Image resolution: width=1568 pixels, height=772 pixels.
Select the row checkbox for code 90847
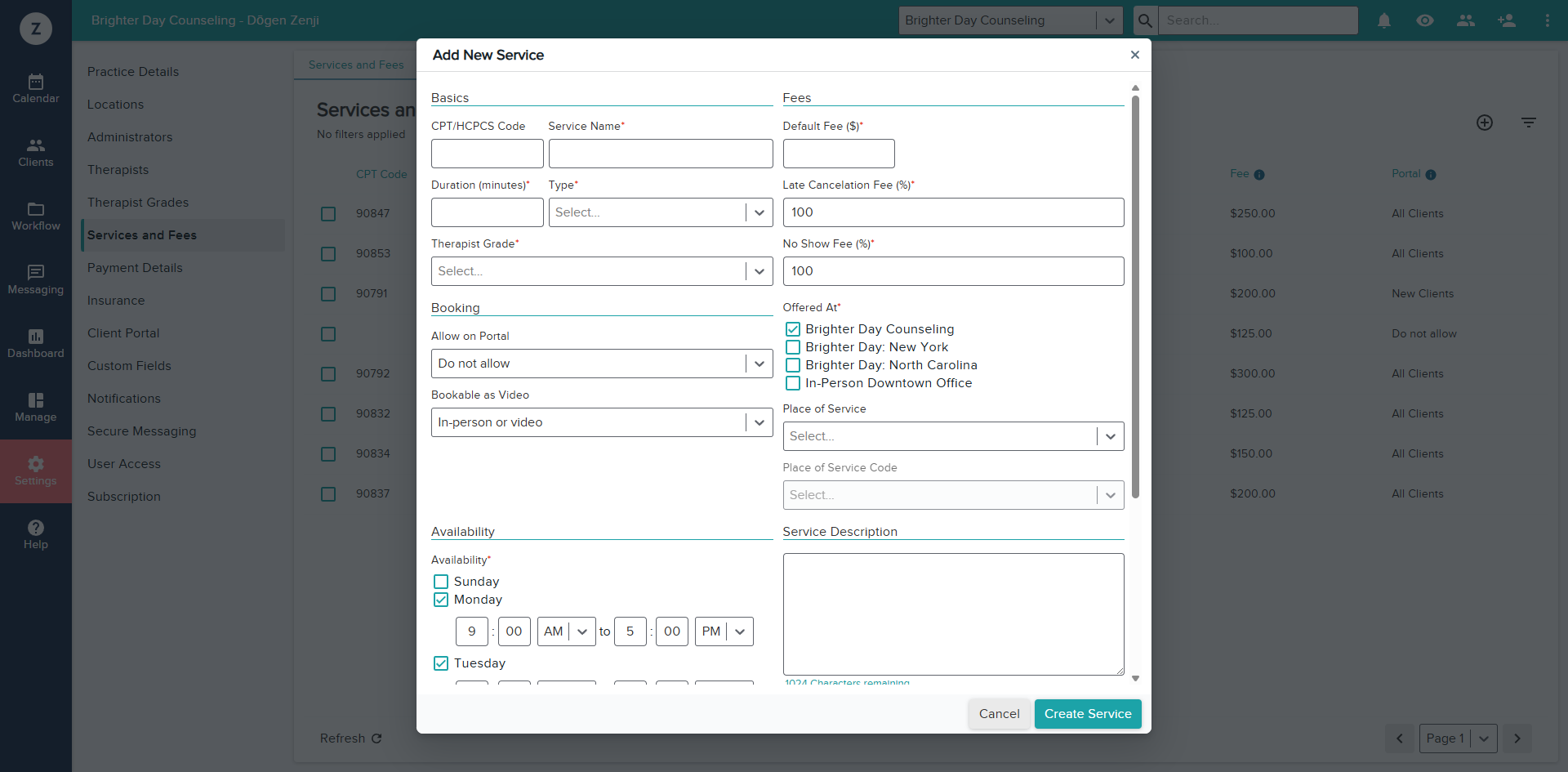point(328,214)
